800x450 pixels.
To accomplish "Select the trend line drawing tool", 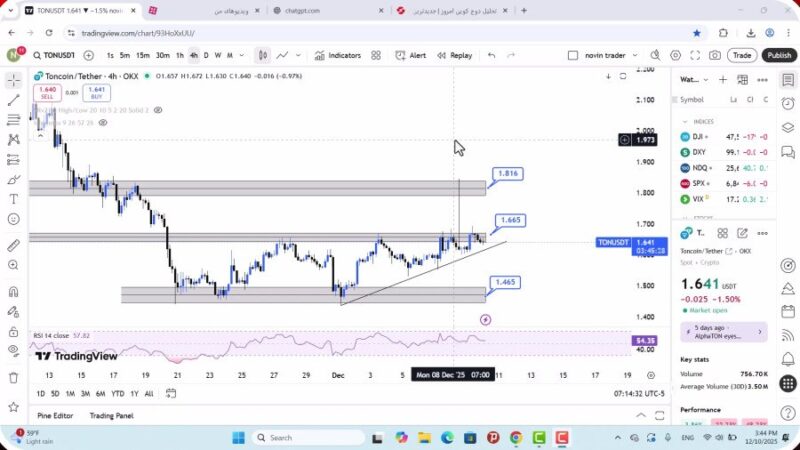I will pyautogui.click(x=13, y=100).
